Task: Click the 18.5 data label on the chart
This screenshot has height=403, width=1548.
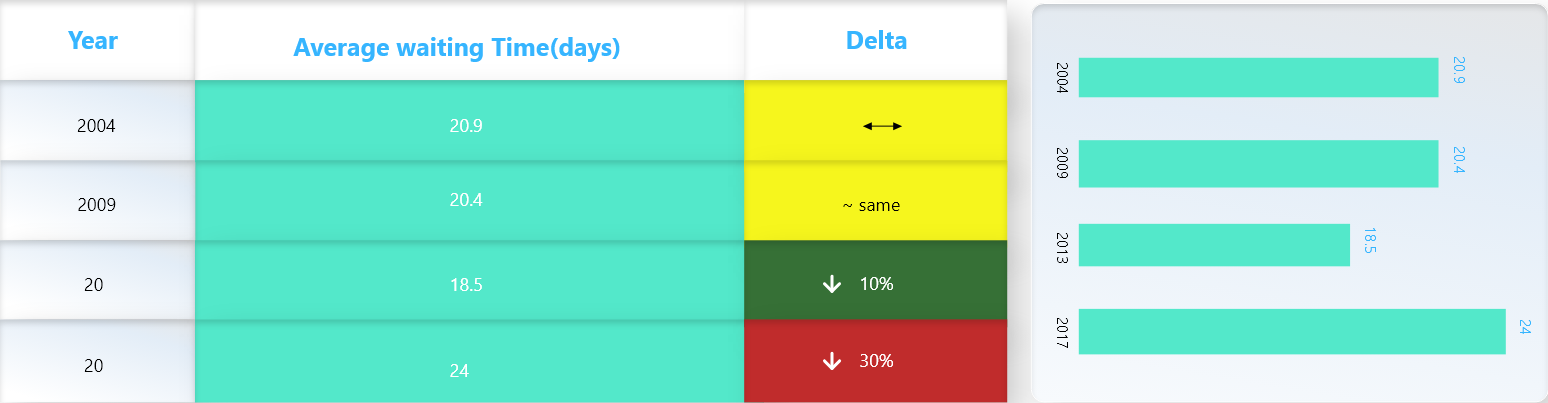Action: click(x=1370, y=241)
